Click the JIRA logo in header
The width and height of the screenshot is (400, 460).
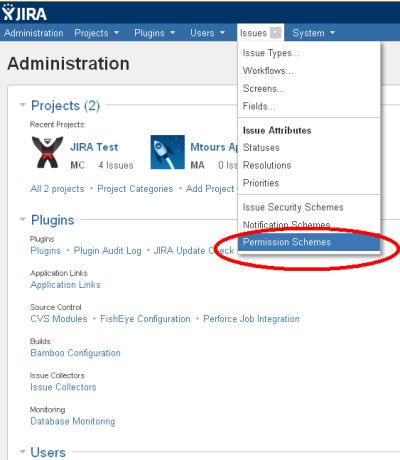tap(24, 12)
